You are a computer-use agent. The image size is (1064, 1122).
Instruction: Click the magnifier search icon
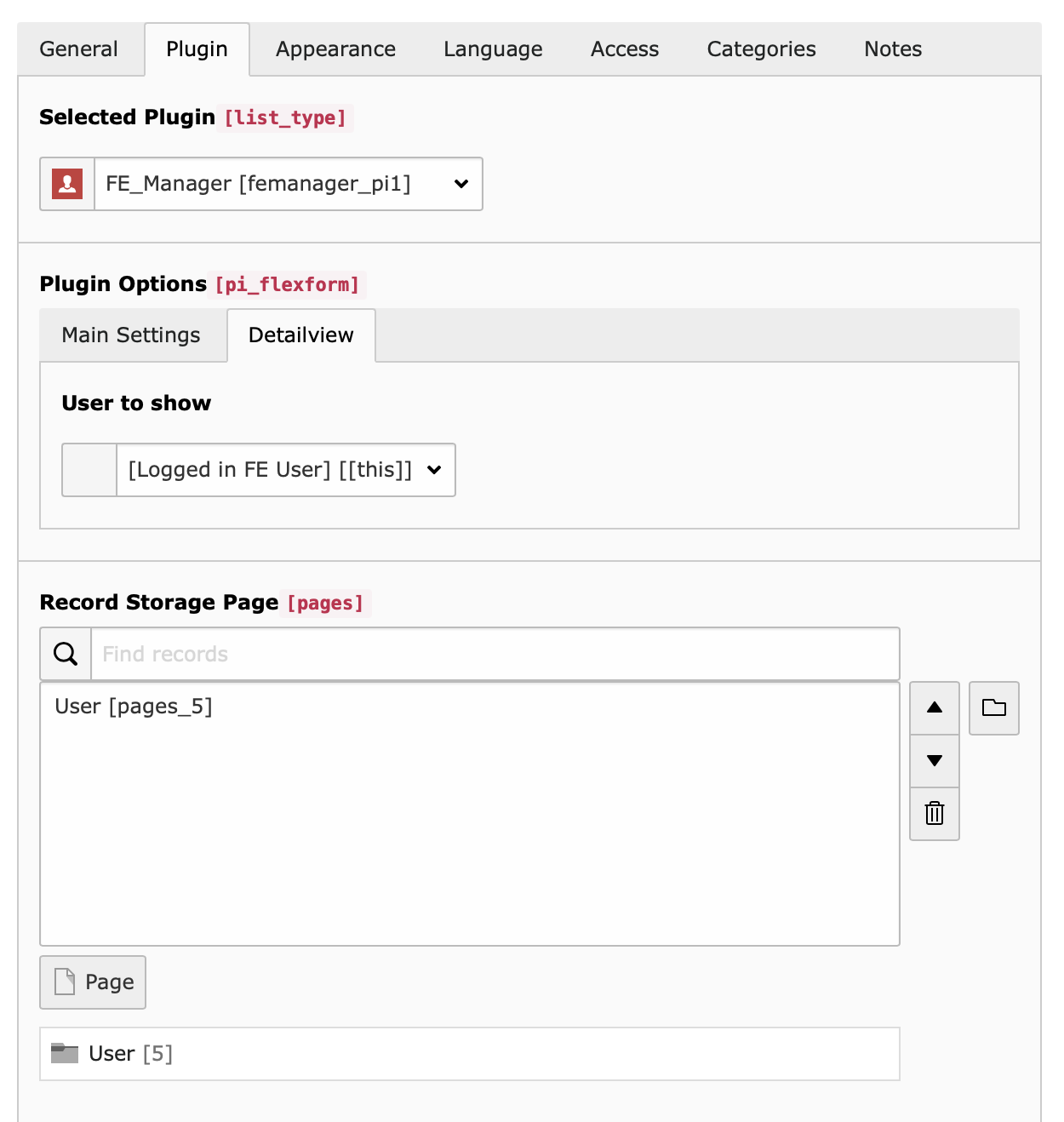pos(66,654)
